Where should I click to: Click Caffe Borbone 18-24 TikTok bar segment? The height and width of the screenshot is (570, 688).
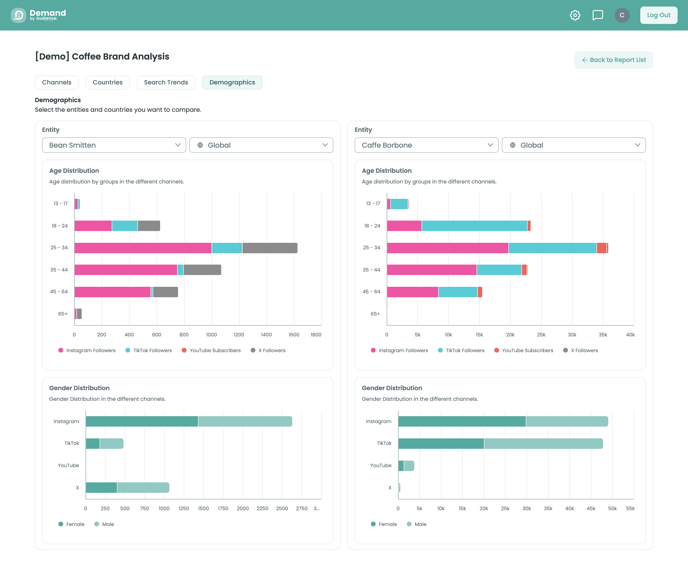click(474, 226)
